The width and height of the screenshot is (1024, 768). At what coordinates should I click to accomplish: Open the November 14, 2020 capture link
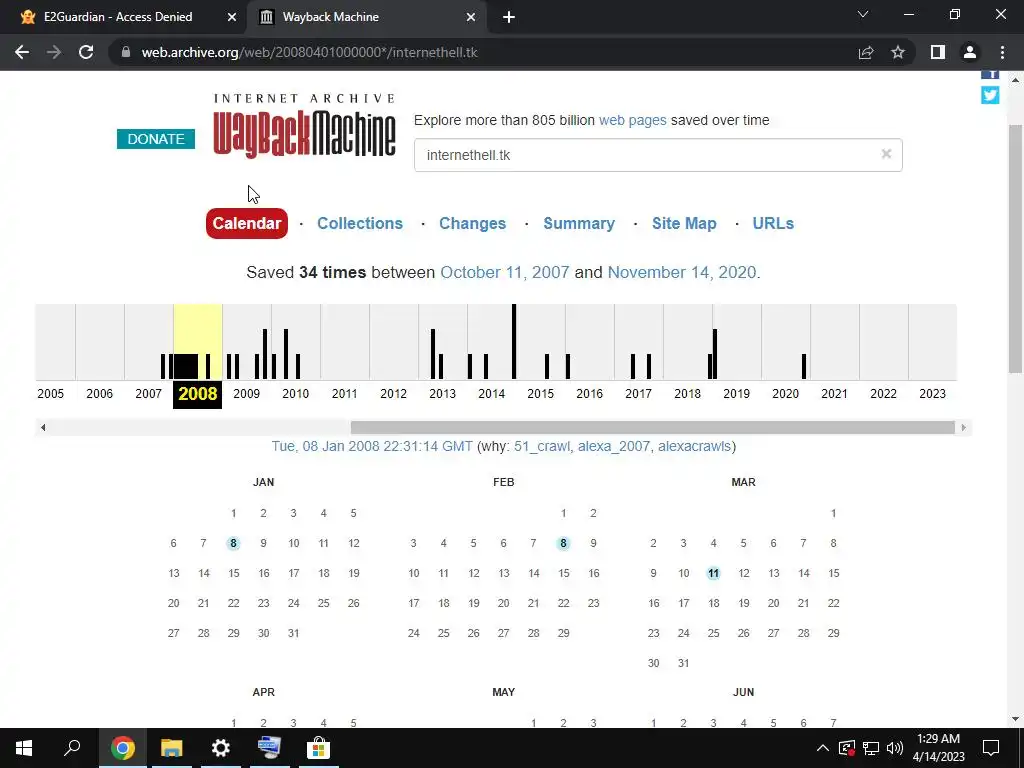682,272
